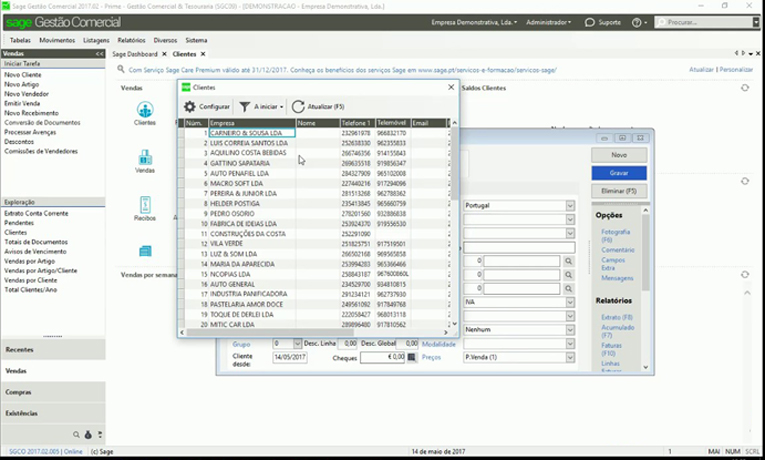The image size is (765, 460).
Task: Open the Empresa Demonstrativa dropdown
Action: [x=474, y=22]
